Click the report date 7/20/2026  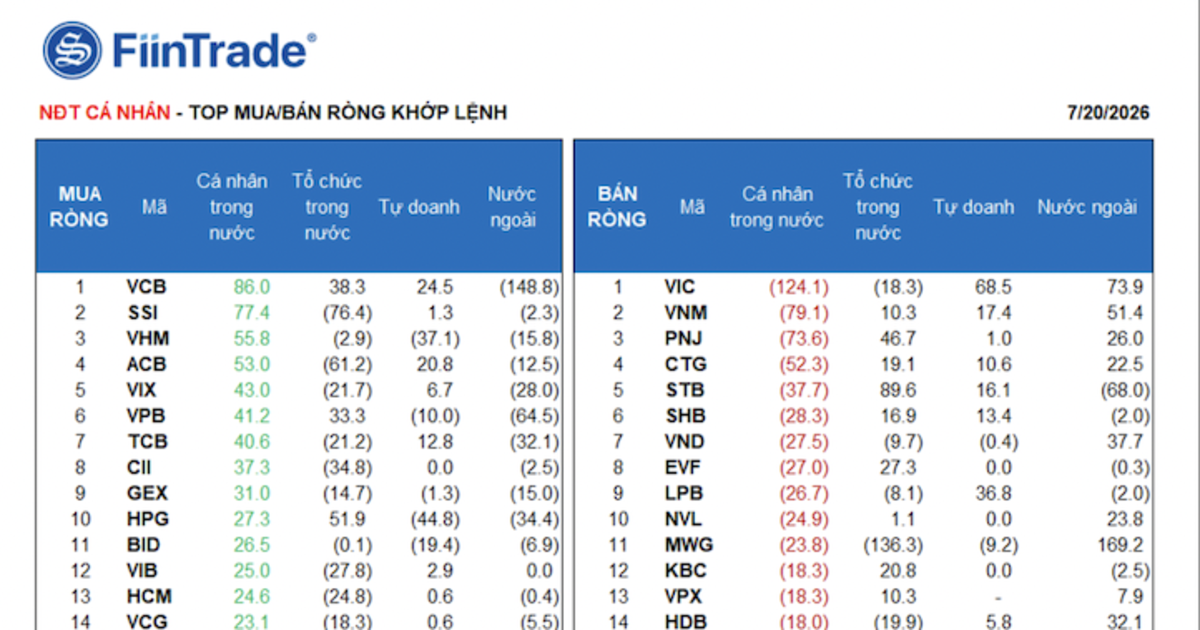[1108, 113]
